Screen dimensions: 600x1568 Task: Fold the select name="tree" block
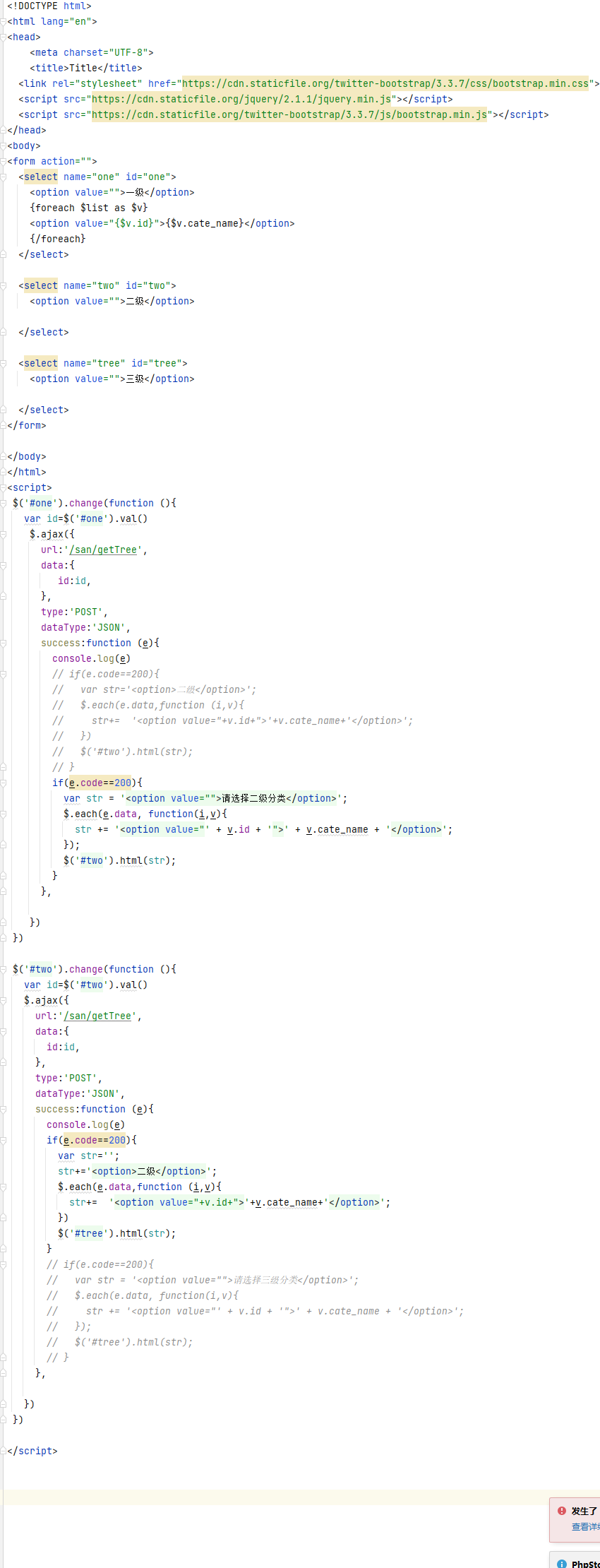3,364
